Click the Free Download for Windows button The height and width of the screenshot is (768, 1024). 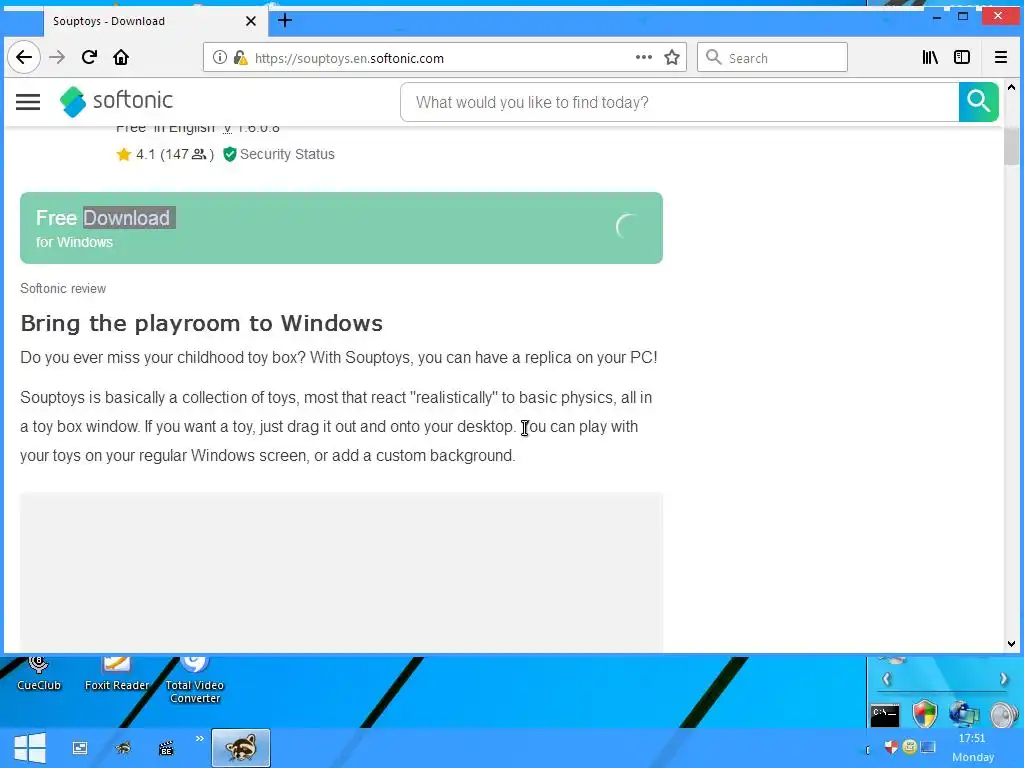(342, 228)
